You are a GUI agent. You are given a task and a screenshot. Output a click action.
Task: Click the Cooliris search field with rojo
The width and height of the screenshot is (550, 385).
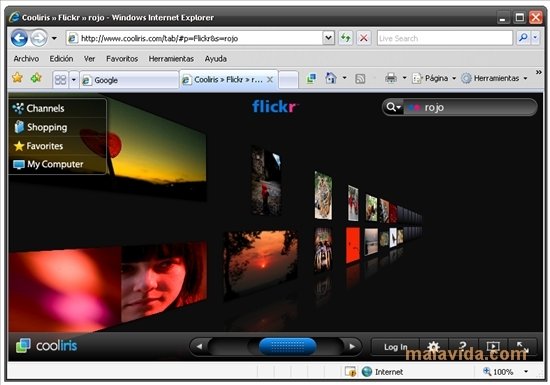470,107
